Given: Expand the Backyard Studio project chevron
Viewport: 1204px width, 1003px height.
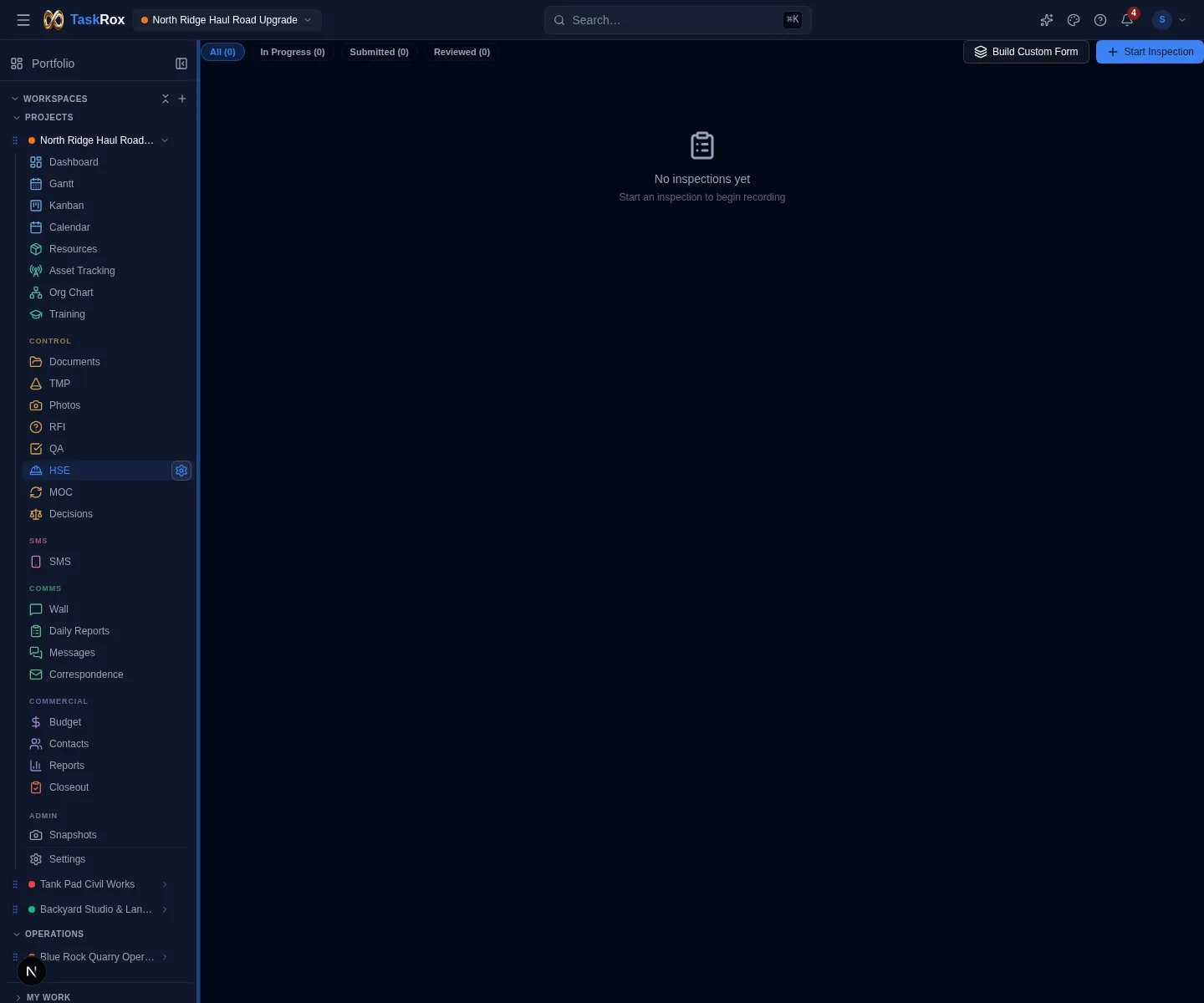Looking at the screenshot, I should pyautogui.click(x=165, y=909).
